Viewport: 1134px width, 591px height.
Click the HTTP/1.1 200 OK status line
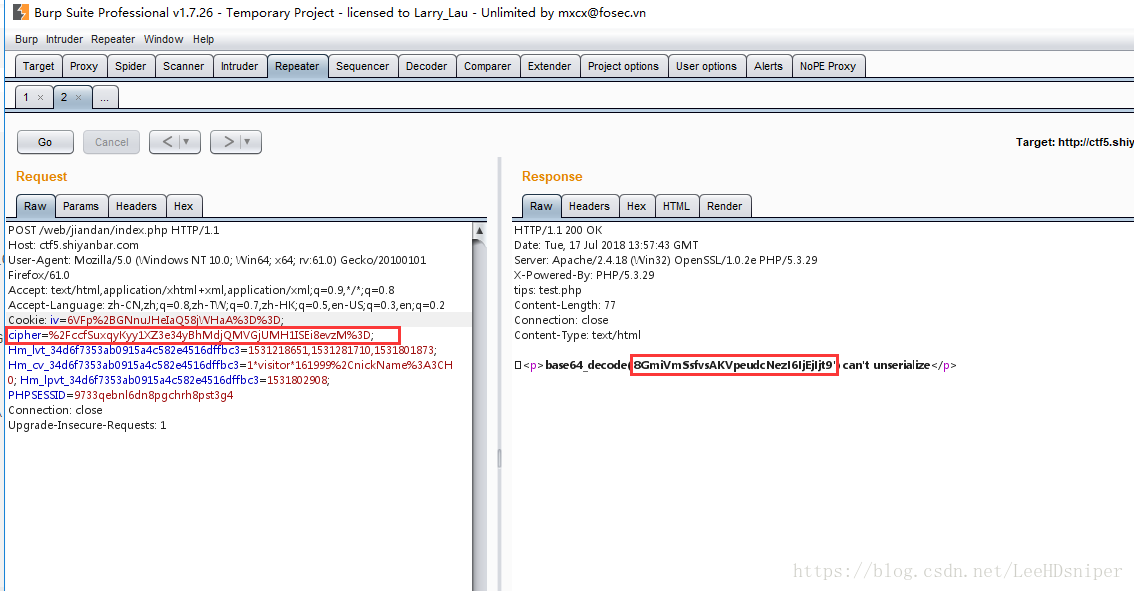point(558,230)
